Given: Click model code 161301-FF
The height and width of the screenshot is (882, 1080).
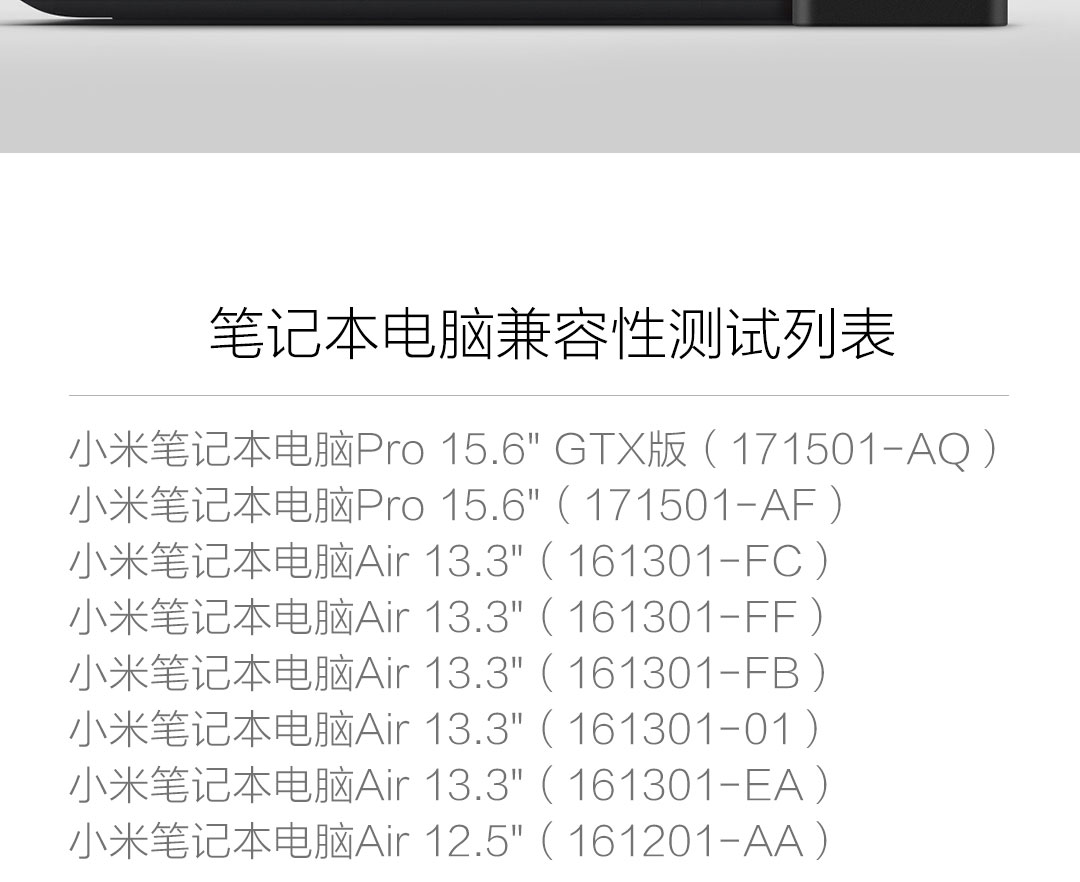Looking at the screenshot, I should 683,617.
